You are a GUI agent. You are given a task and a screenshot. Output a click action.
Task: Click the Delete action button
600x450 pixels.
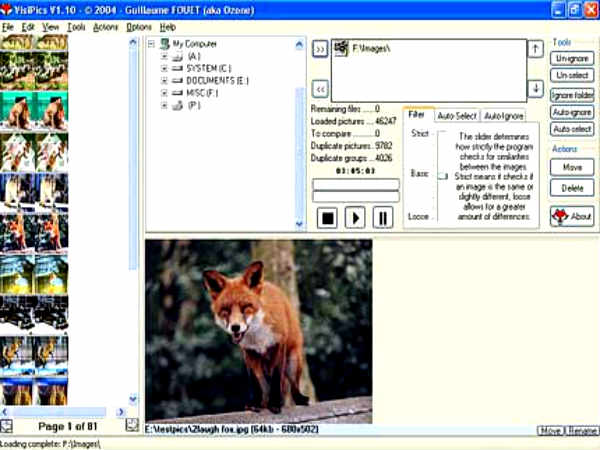[x=572, y=187]
